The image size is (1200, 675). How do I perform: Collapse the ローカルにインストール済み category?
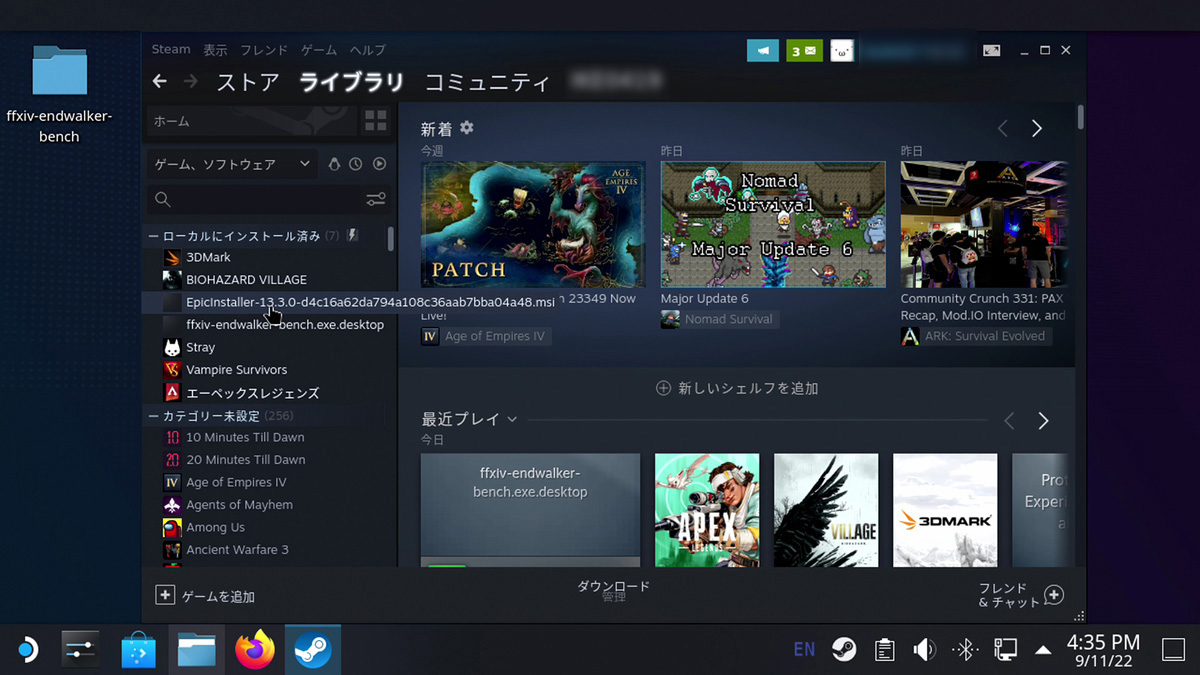pyautogui.click(x=153, y=236)
